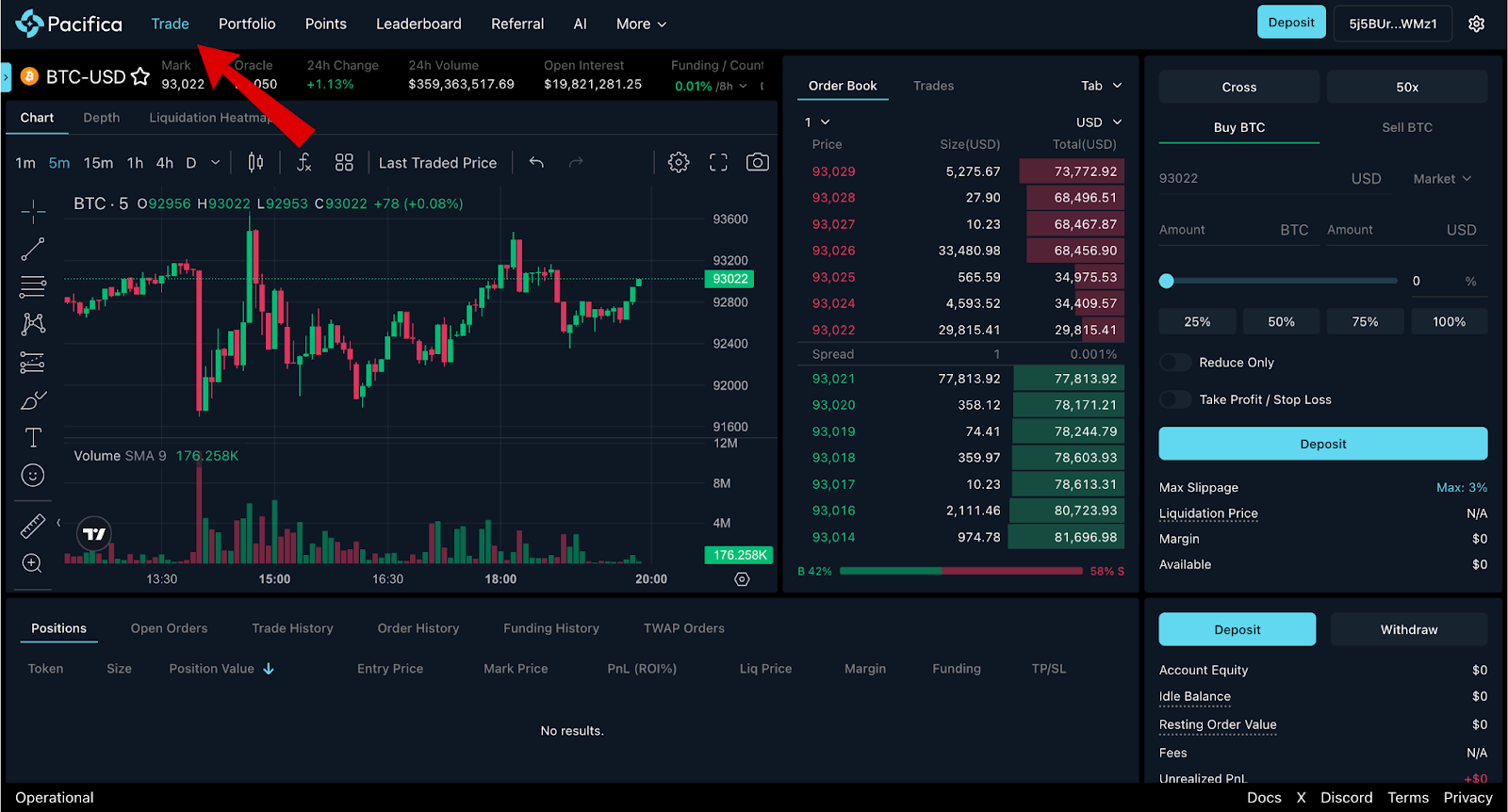Viewport: 1508px width, 812px height.
Task: Undo the last chart action
Action: click(536, 163)
